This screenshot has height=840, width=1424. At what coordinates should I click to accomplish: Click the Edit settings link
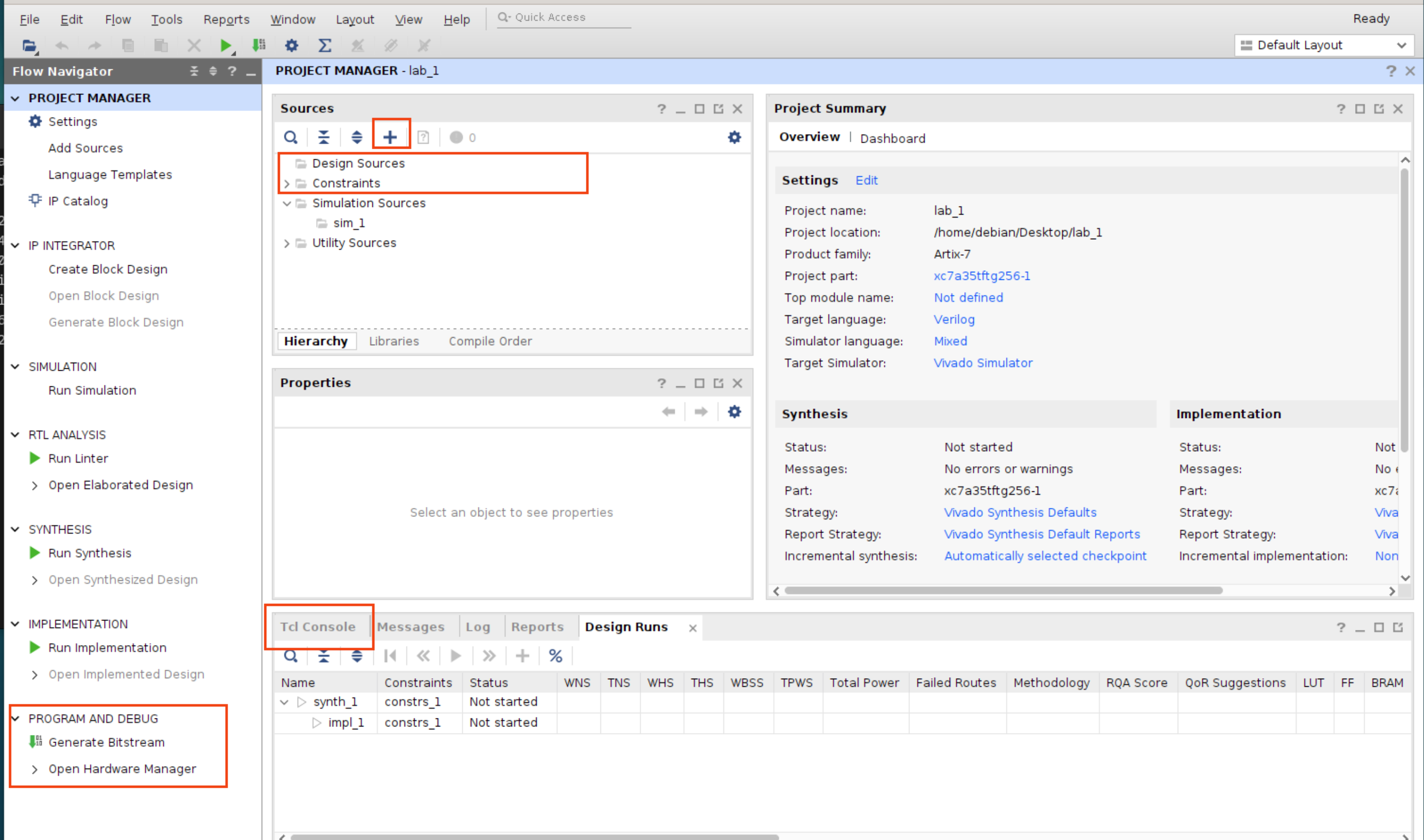pyautogui.click(x=866, y=180)
